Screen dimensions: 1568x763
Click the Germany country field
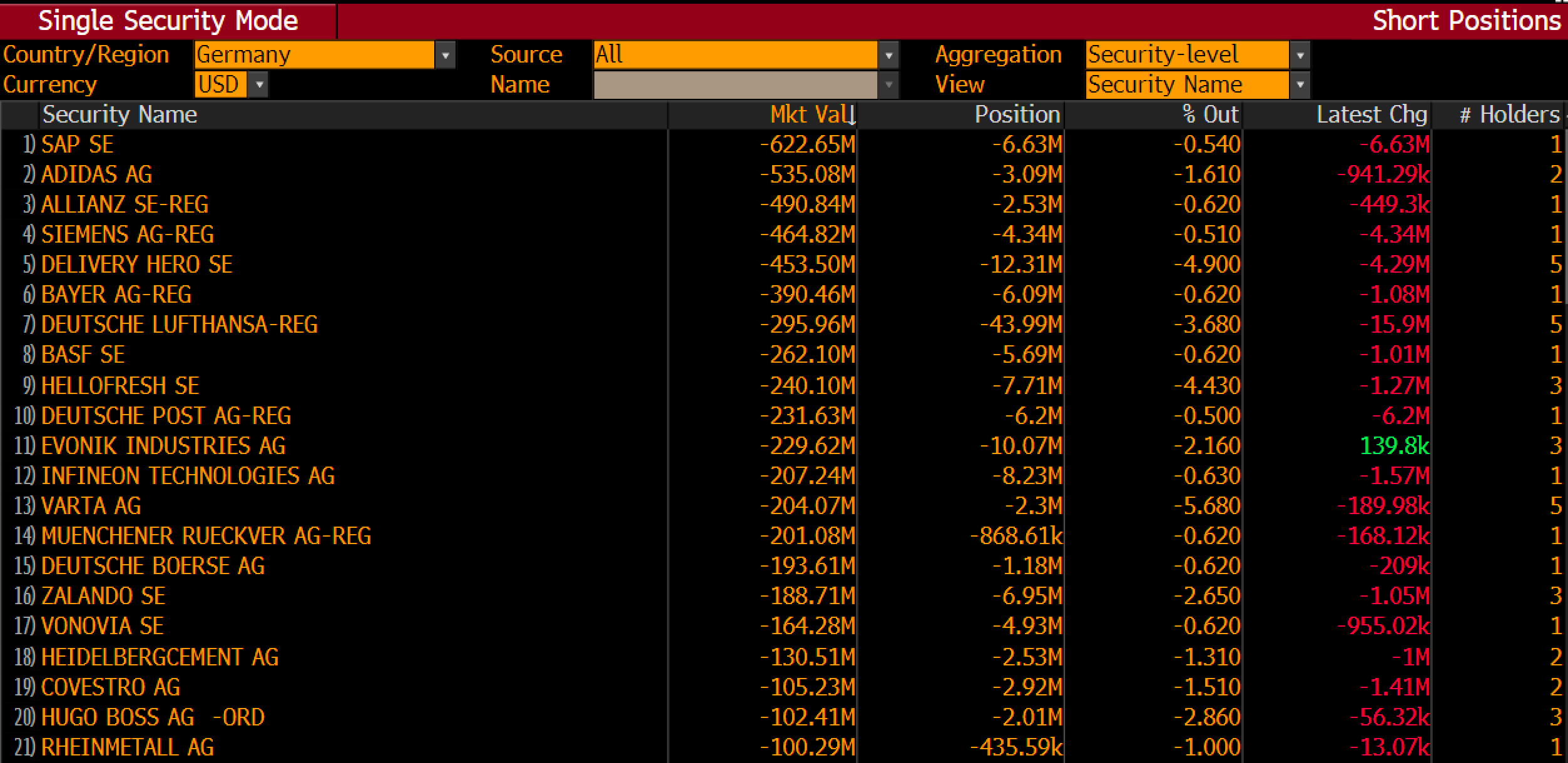tap(314, 55)
